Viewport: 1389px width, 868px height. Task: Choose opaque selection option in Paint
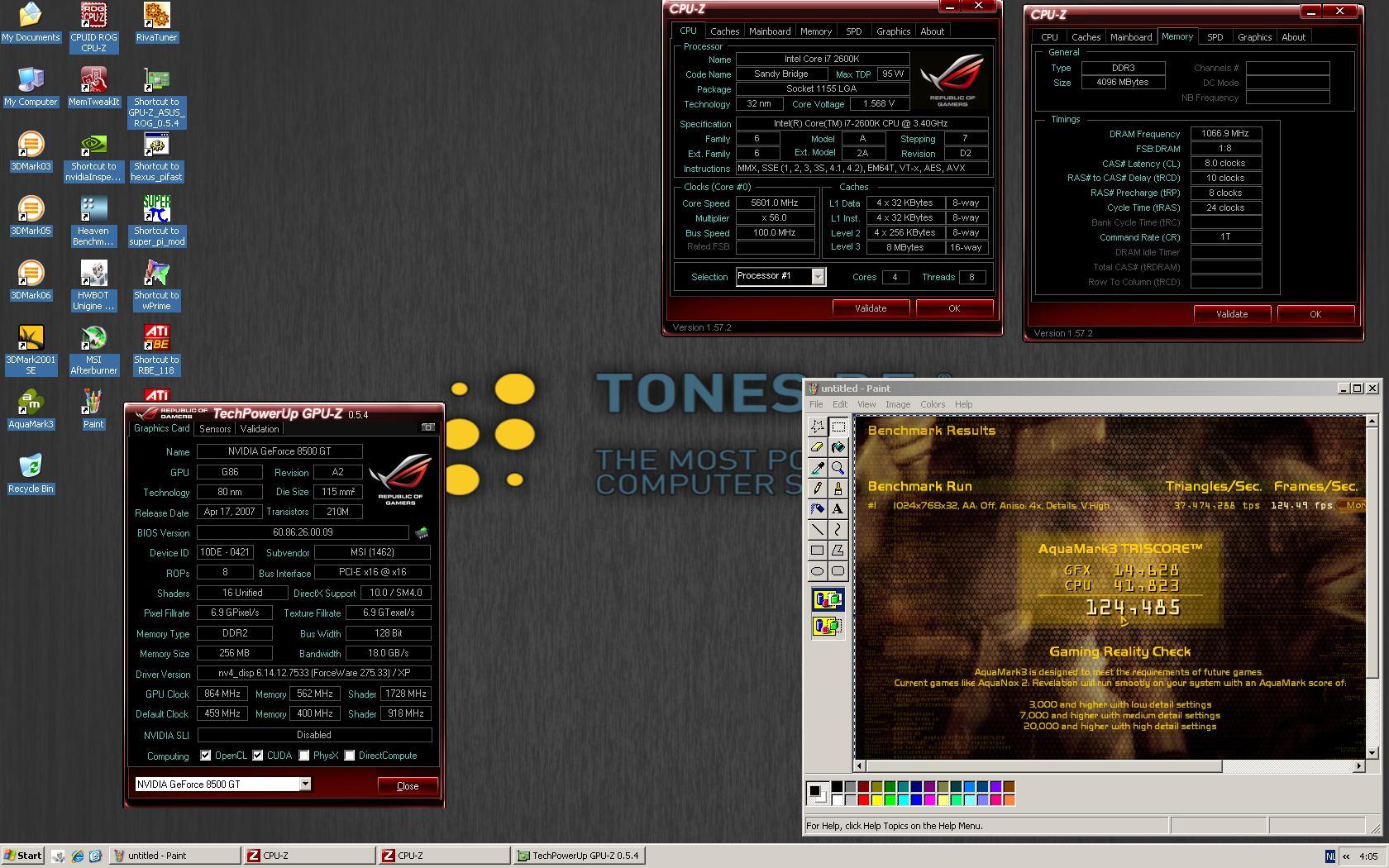click(x=828, y=599)
